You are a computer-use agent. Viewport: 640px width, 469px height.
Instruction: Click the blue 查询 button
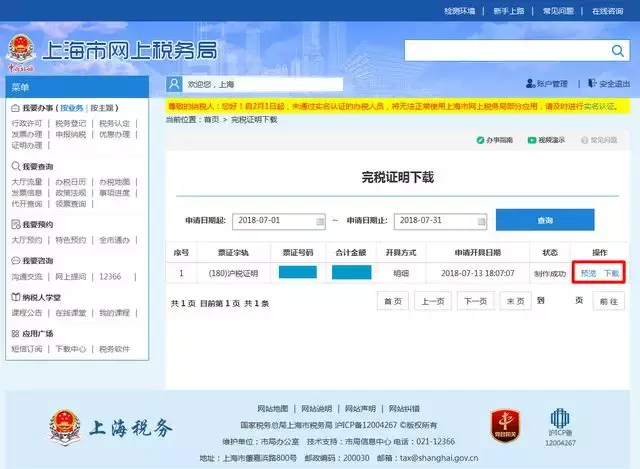pos(545,220)
